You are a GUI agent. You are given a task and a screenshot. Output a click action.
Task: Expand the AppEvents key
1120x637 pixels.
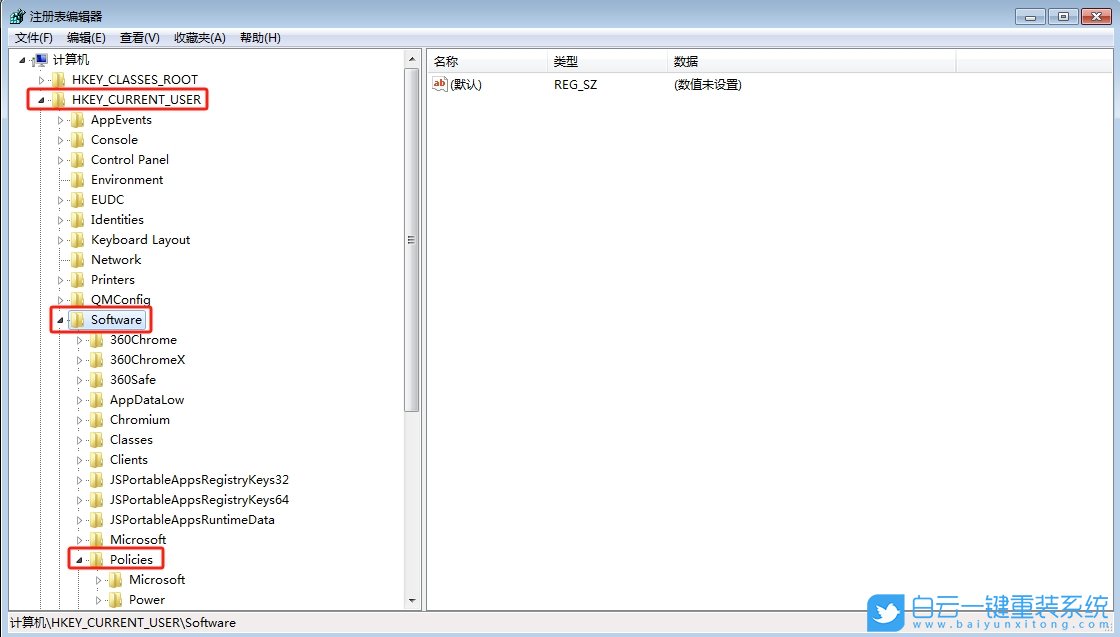pos(60,119)
